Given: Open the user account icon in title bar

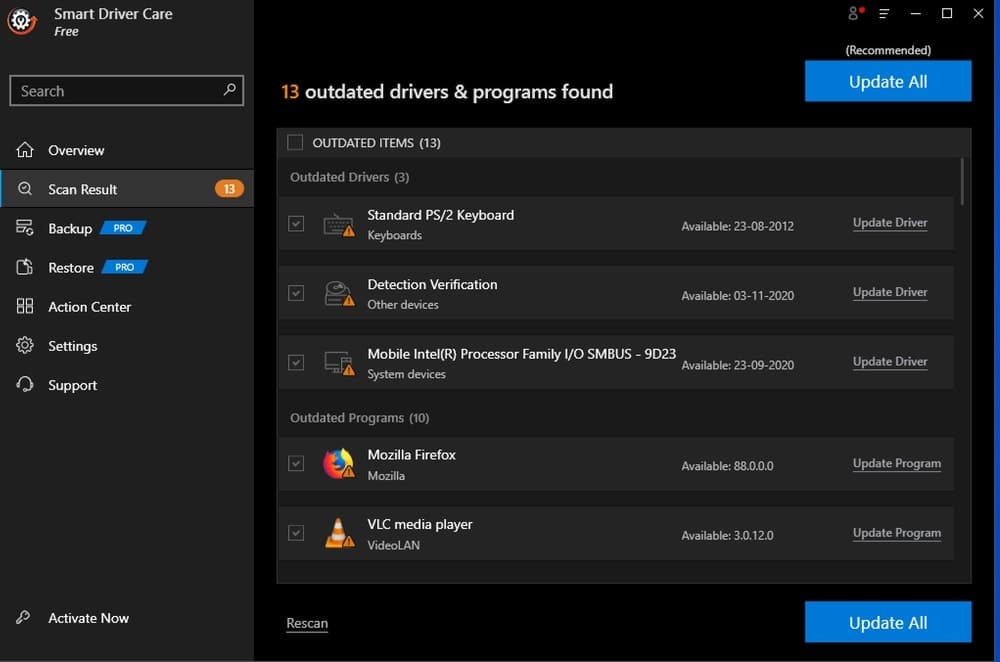Looking at the screenshot, I should point(855,13).
